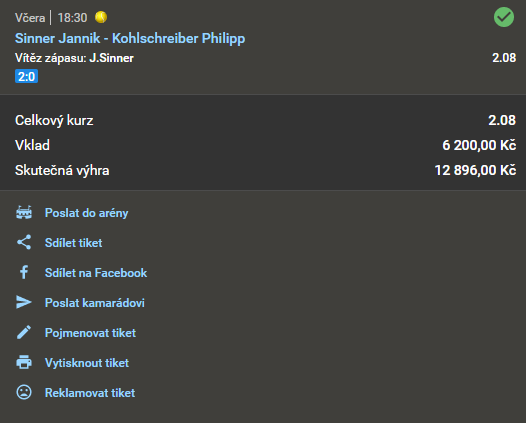Click the printer icon
The image size is (526, 423).
[x=24, y=362]
